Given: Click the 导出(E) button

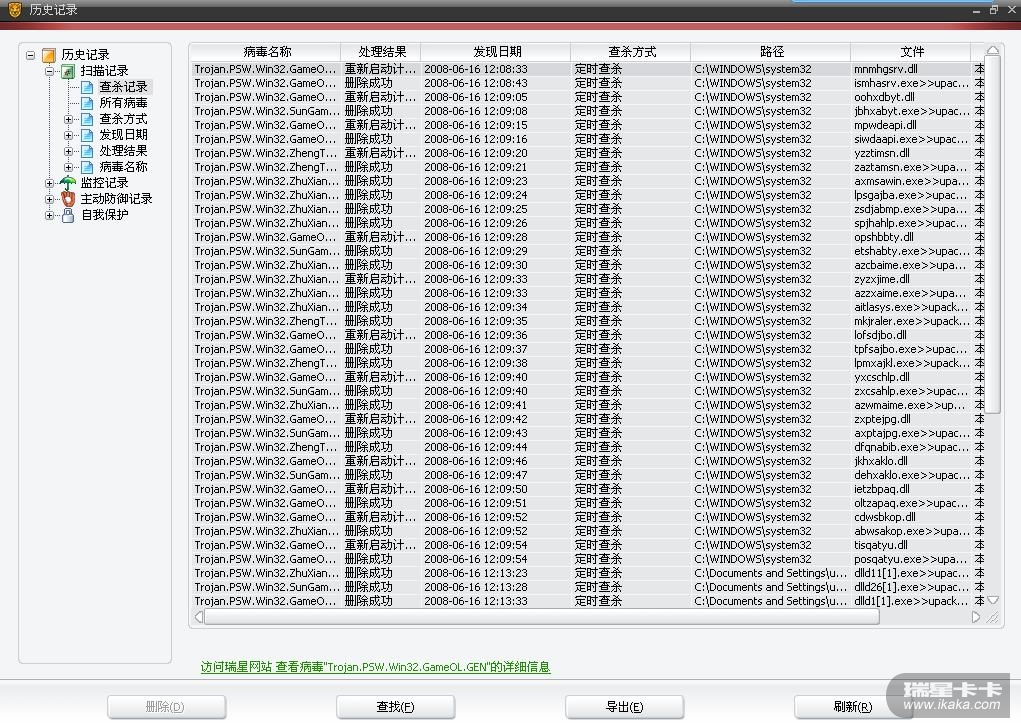Looking at the screenshot, I should click(624, 707).
